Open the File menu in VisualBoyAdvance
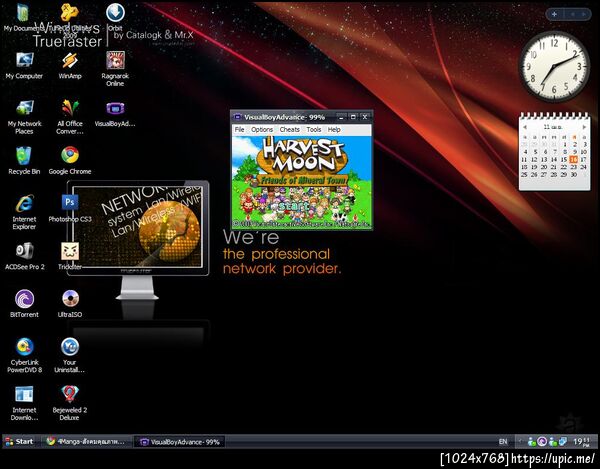This screenshot has height=469, width=600. click(x=240, y=130)
